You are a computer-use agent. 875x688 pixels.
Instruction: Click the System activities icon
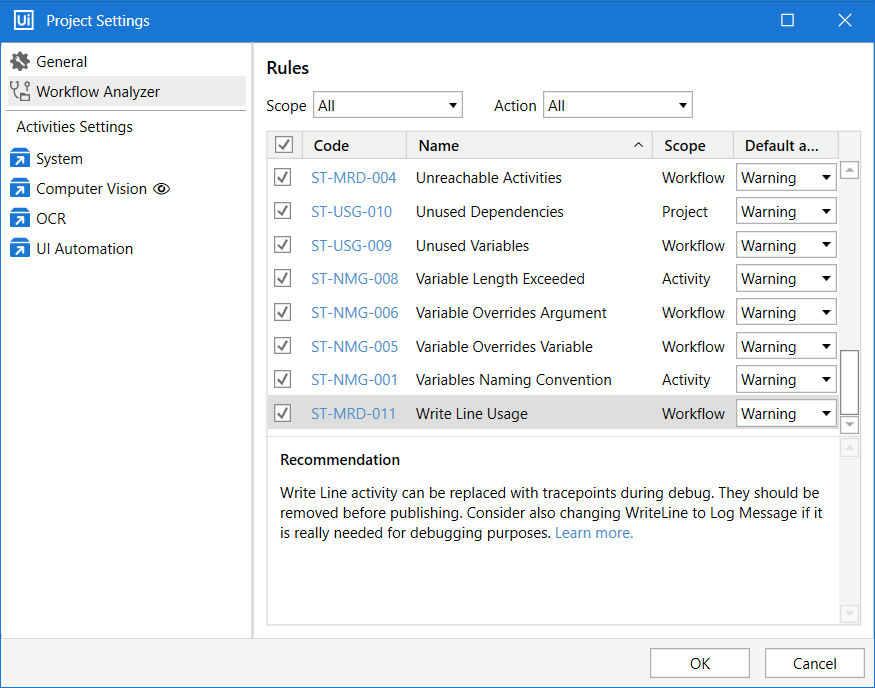click(x=20, y=159)
